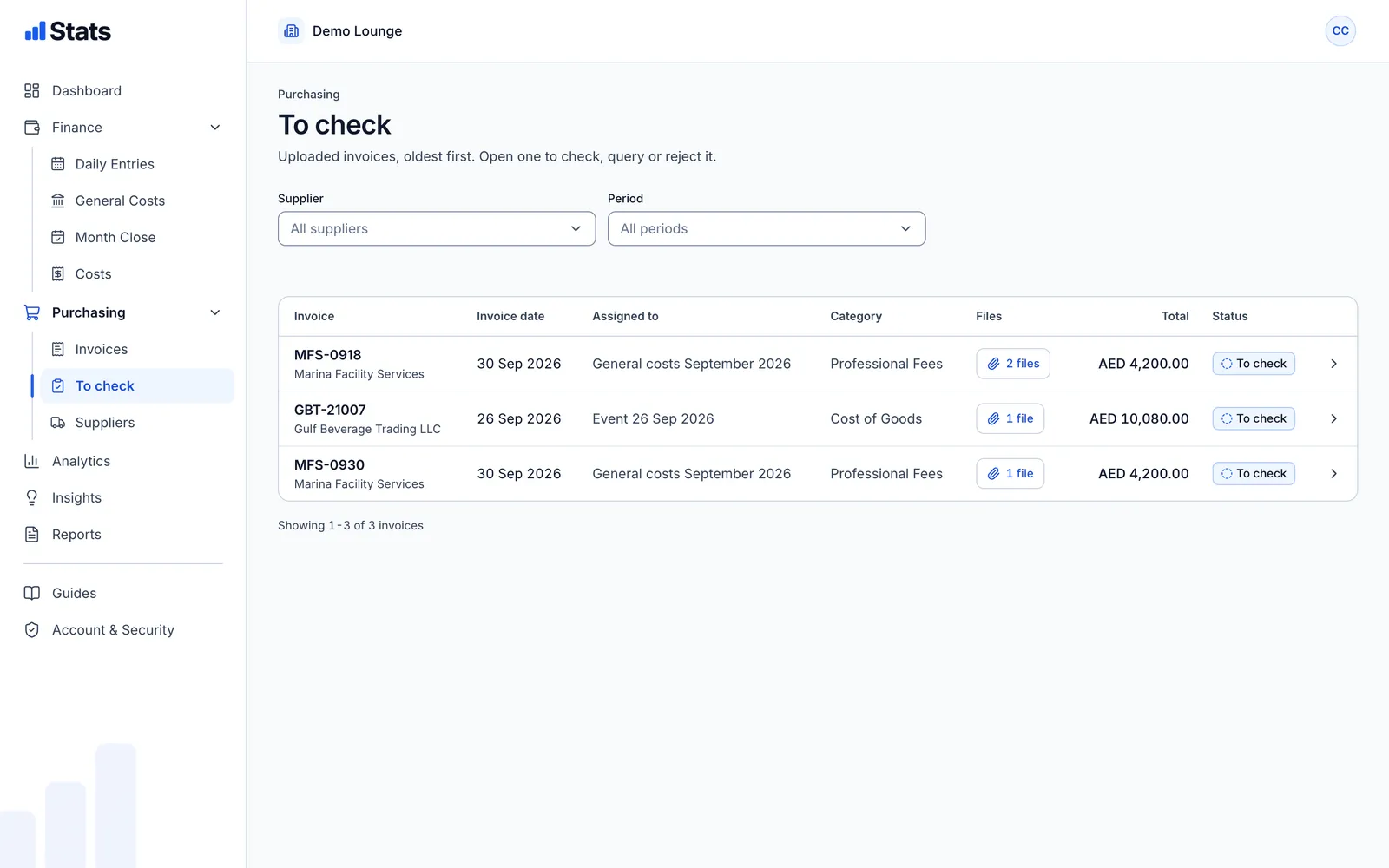Screen dimensions: 1389x868
Task: Open the All suppliers dropdown
Action: click(437, 228)
